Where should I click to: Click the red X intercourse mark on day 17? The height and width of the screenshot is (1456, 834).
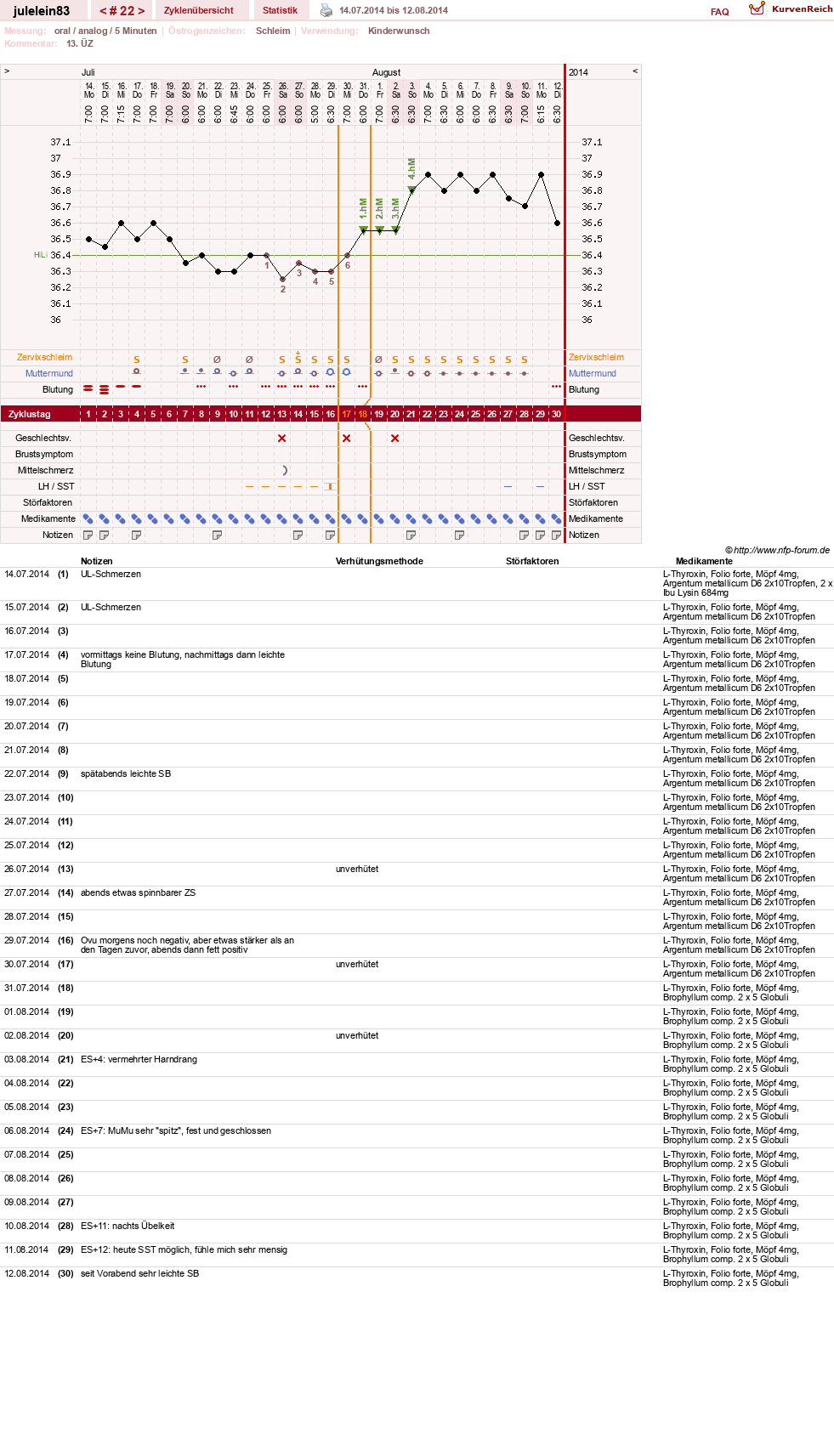[x=346, y=439]
